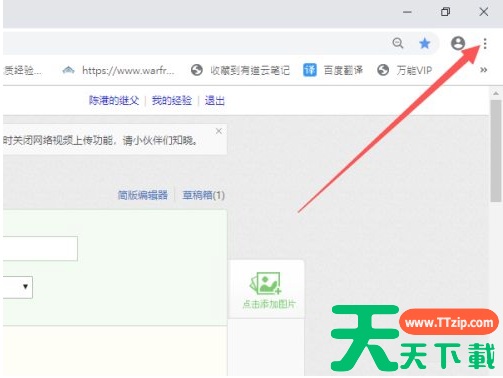Image resolution: width=503 pixels, height=378 pixels.
Task: Switch to 简版编辑器
Action: (x=143, y=195)
